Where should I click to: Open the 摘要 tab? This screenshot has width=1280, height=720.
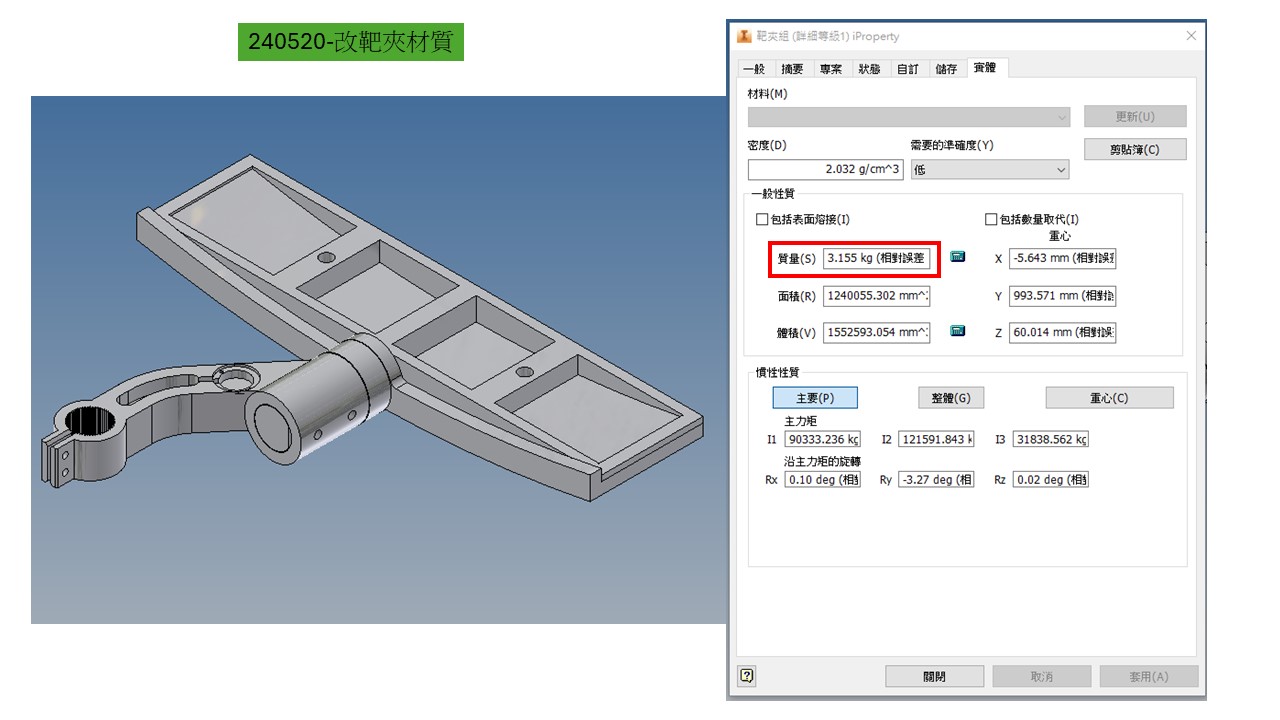[x=792, y=69]
